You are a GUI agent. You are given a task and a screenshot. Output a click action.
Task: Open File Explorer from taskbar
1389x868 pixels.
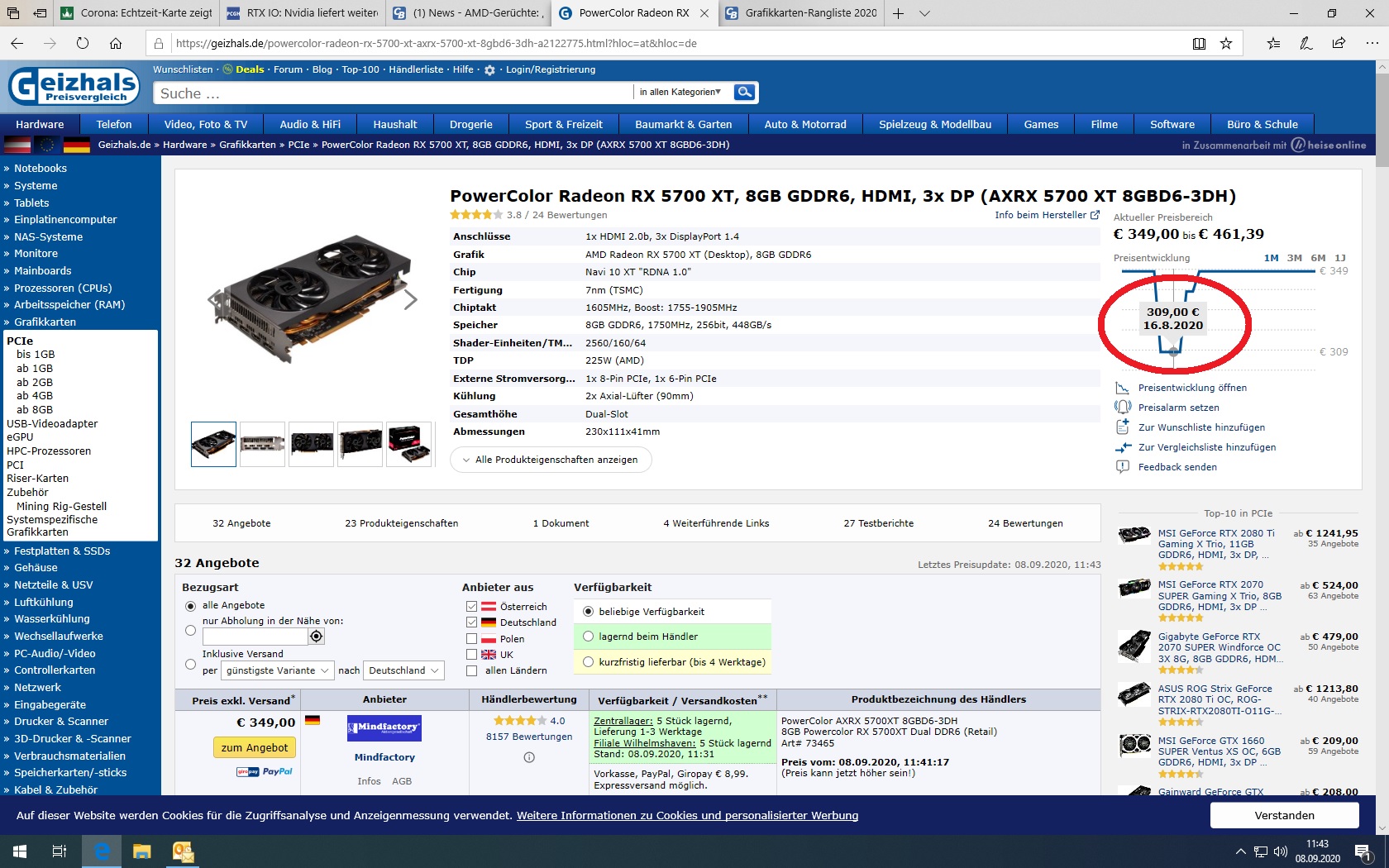pyautogui.click(x=141, y=851)
